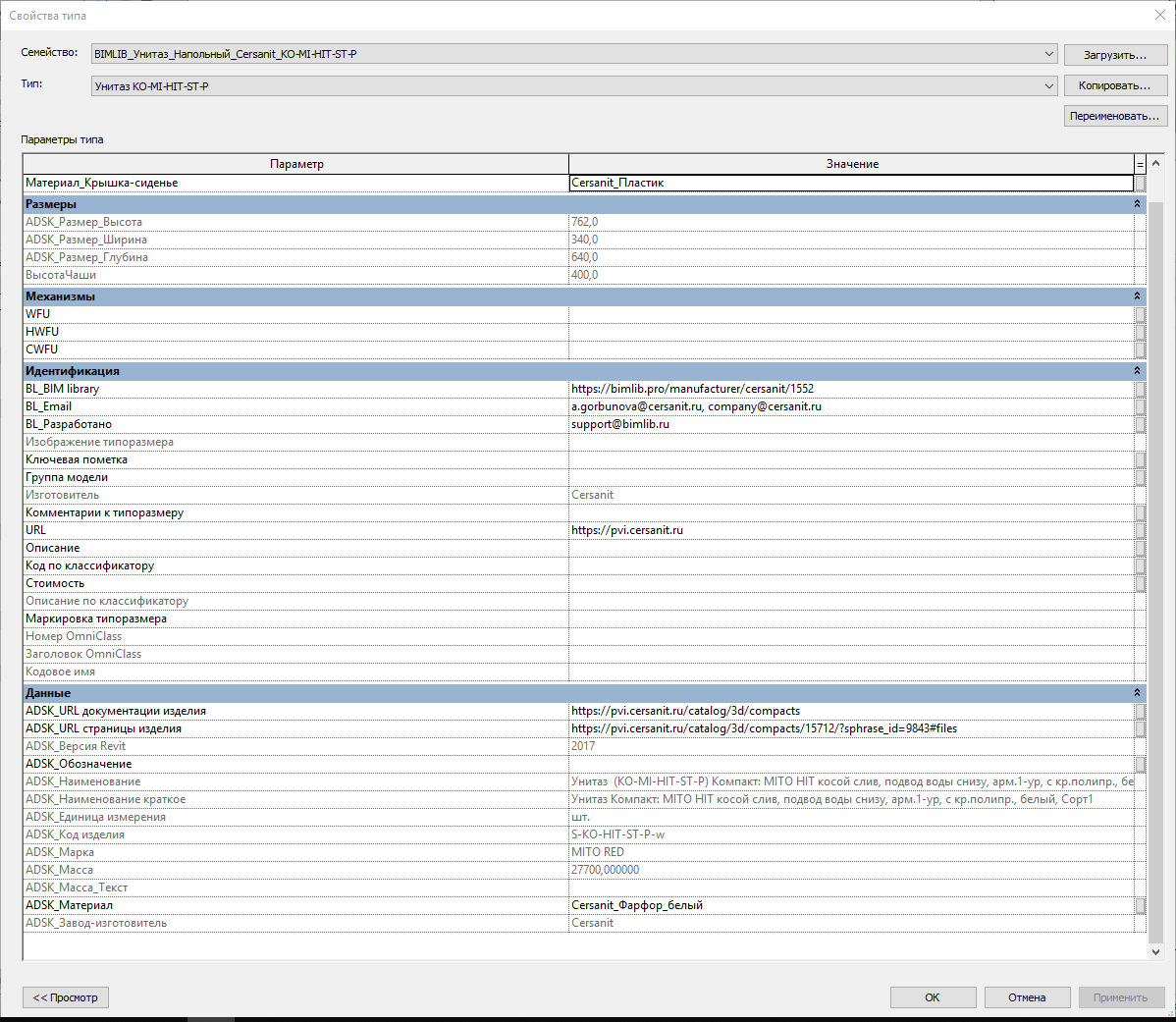This screenshot has height=1022, width=1176.
Task: Click associate button for Материал_Крышка-сиденье row
Action: (x=1140, y=183)
